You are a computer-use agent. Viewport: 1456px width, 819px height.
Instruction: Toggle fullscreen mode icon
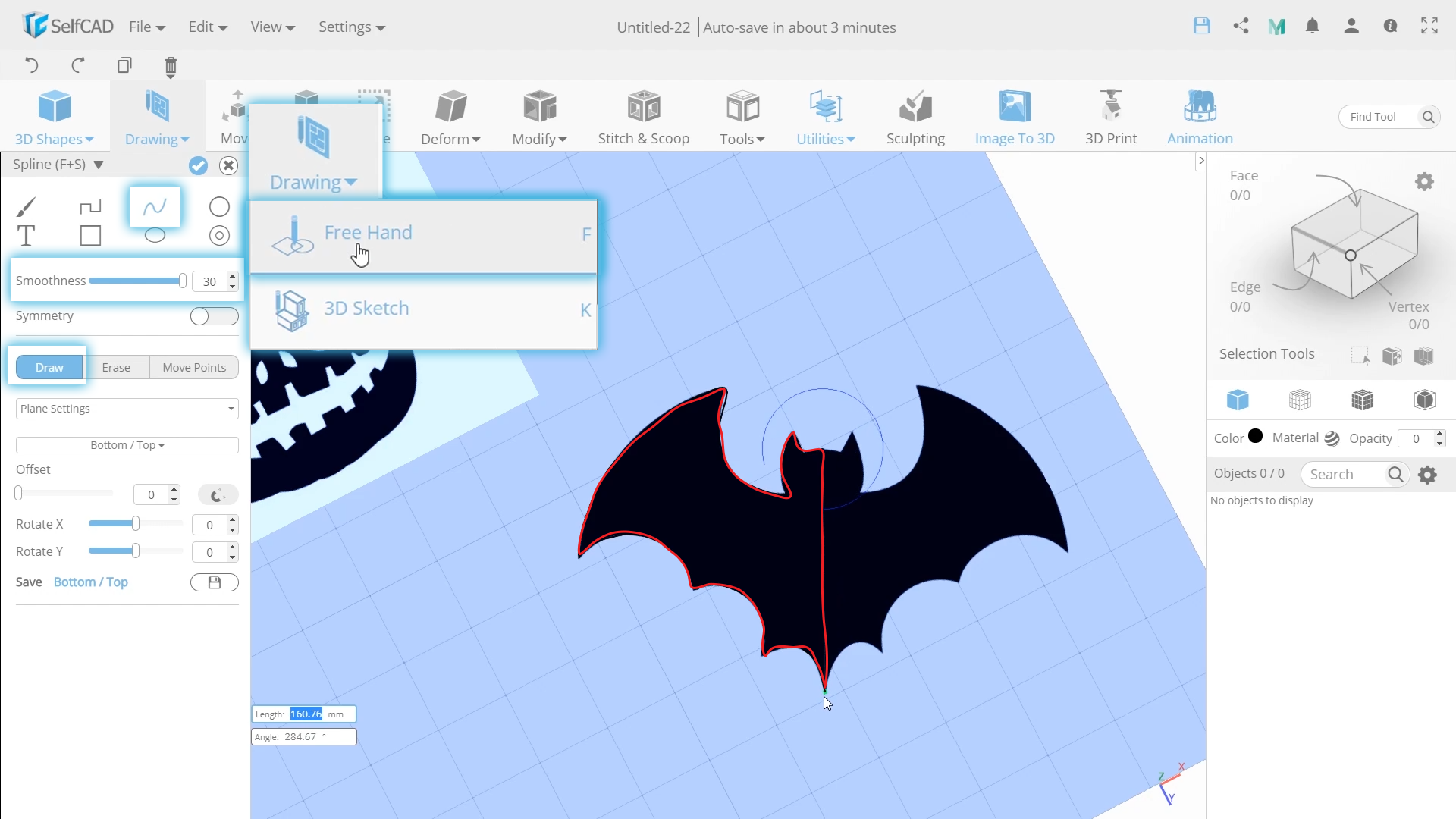(1429, 26)
